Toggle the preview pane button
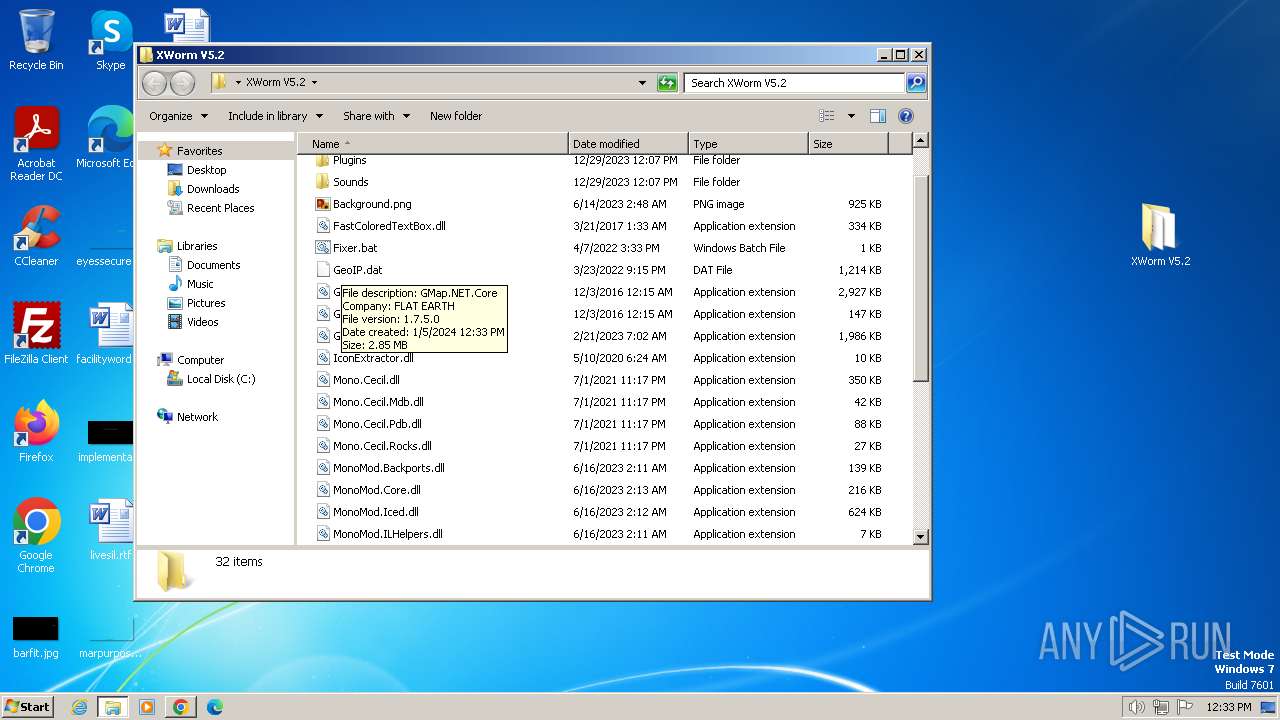The width and height of the screenshot is (1280, 720). click(877, 116)
